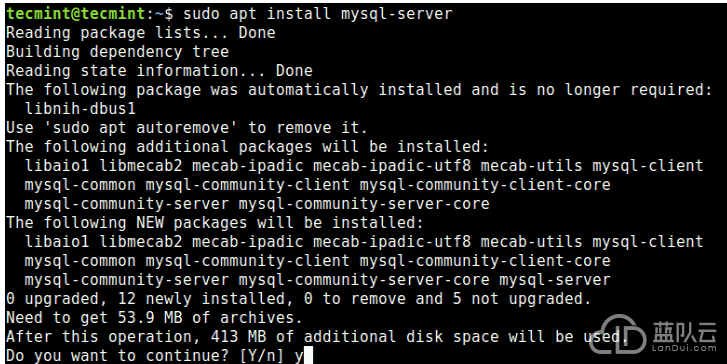Click the LanDui cloud logo watermark
The image size is (727, 364).
pyautogui.click(x=617, y=334)
